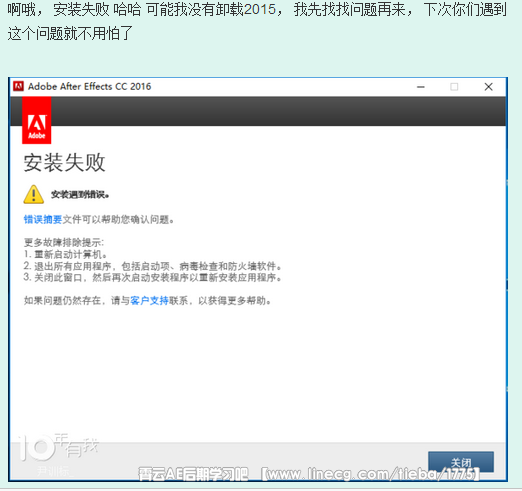Click the 安装失败 heading
The width and height of the screenshot is (522, 491).
pyautogui.click(x=64, y=163)
